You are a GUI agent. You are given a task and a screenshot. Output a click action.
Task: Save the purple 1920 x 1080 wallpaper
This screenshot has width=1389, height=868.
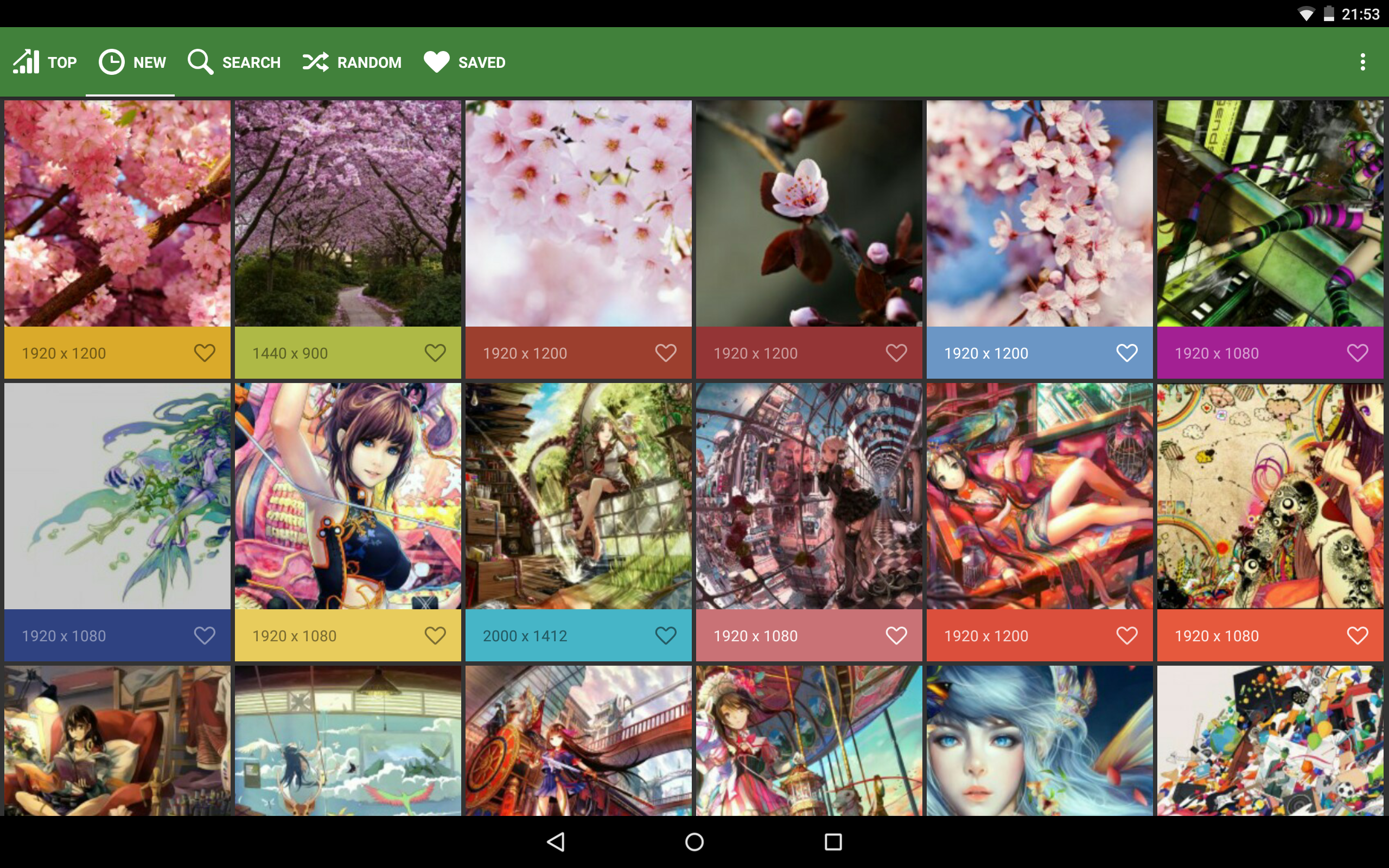[x=1357, y=353]
